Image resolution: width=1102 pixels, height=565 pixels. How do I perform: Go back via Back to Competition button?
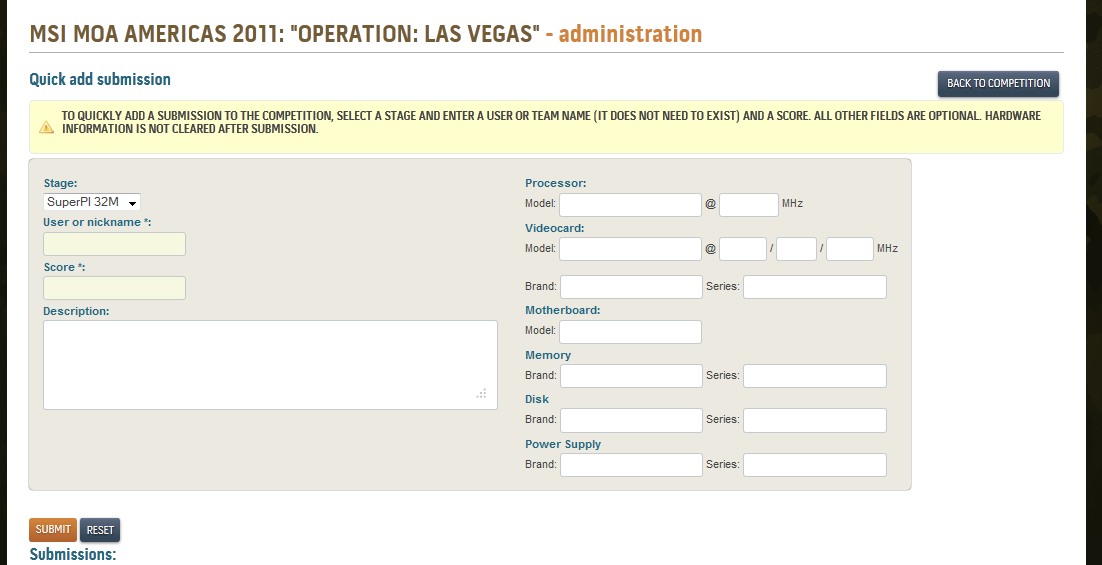pyautogui.click(x=998, y=84)
